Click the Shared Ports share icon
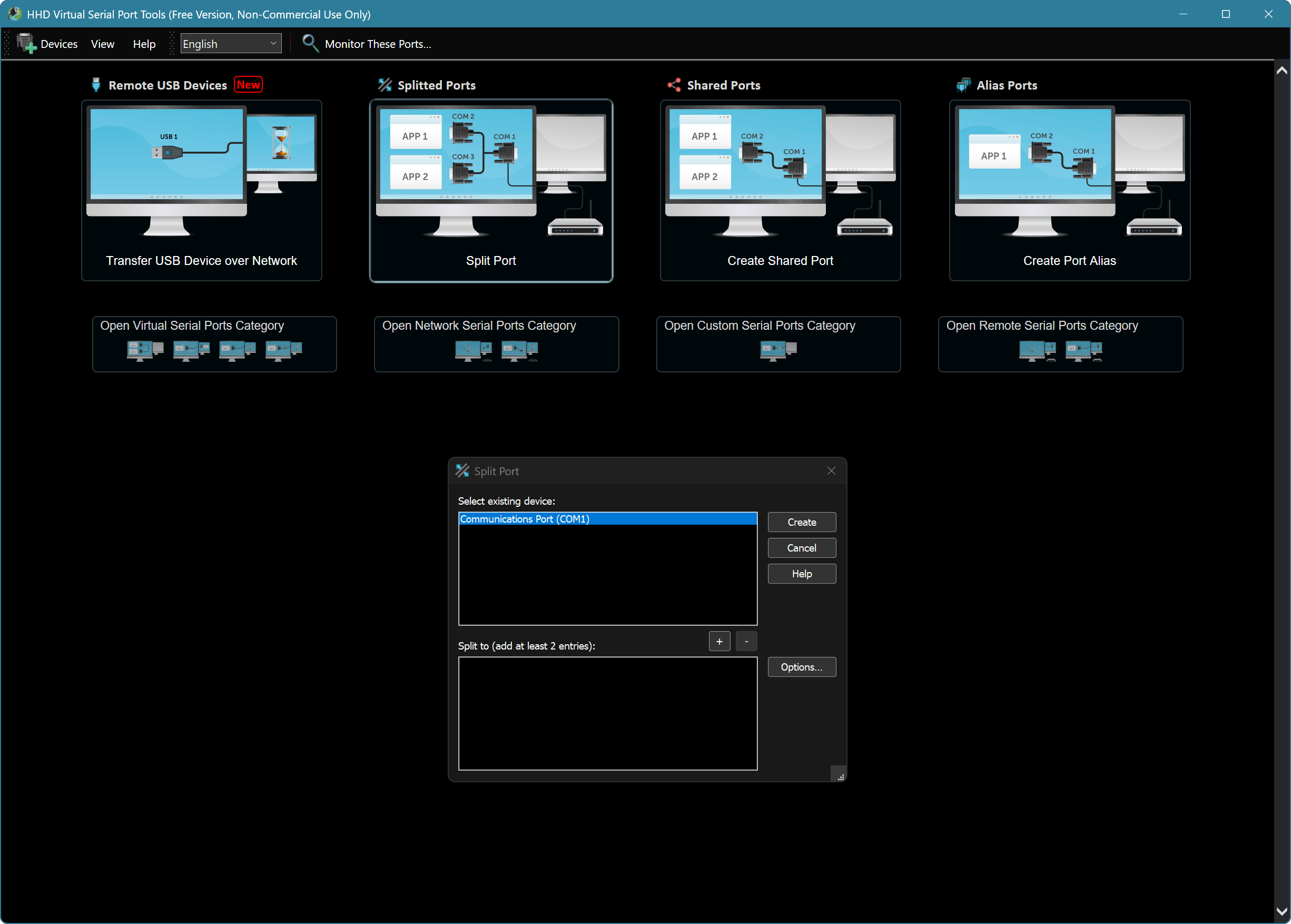This screenshot has height=924, width=1291. 674,85
